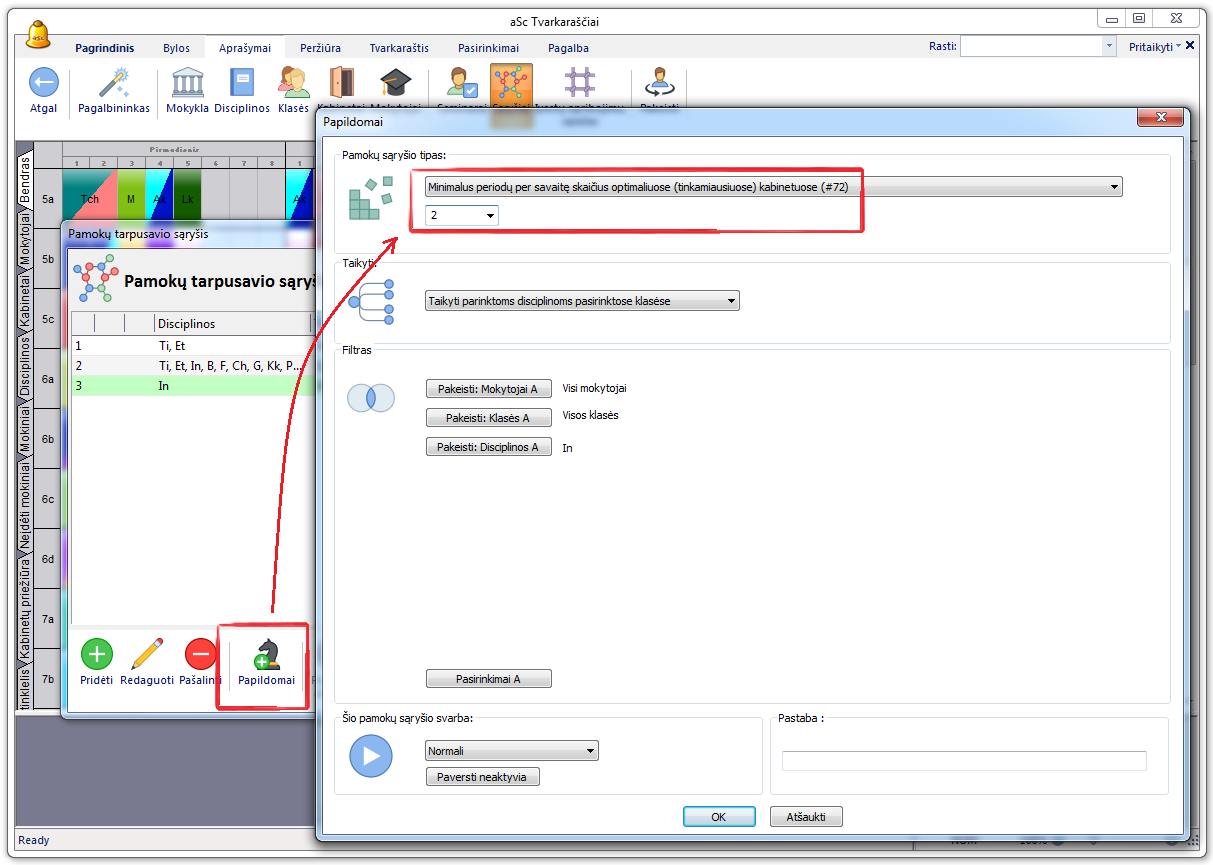Click the Atšaukti cancel button
Screen dimensions: 1213x865
tap(806, 817)
